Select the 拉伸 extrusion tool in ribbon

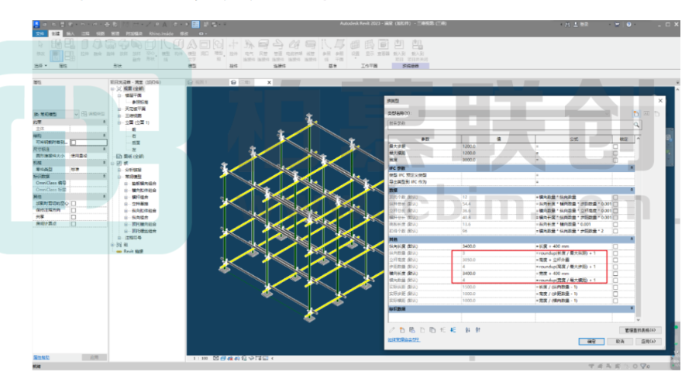[x=84, y=47]
